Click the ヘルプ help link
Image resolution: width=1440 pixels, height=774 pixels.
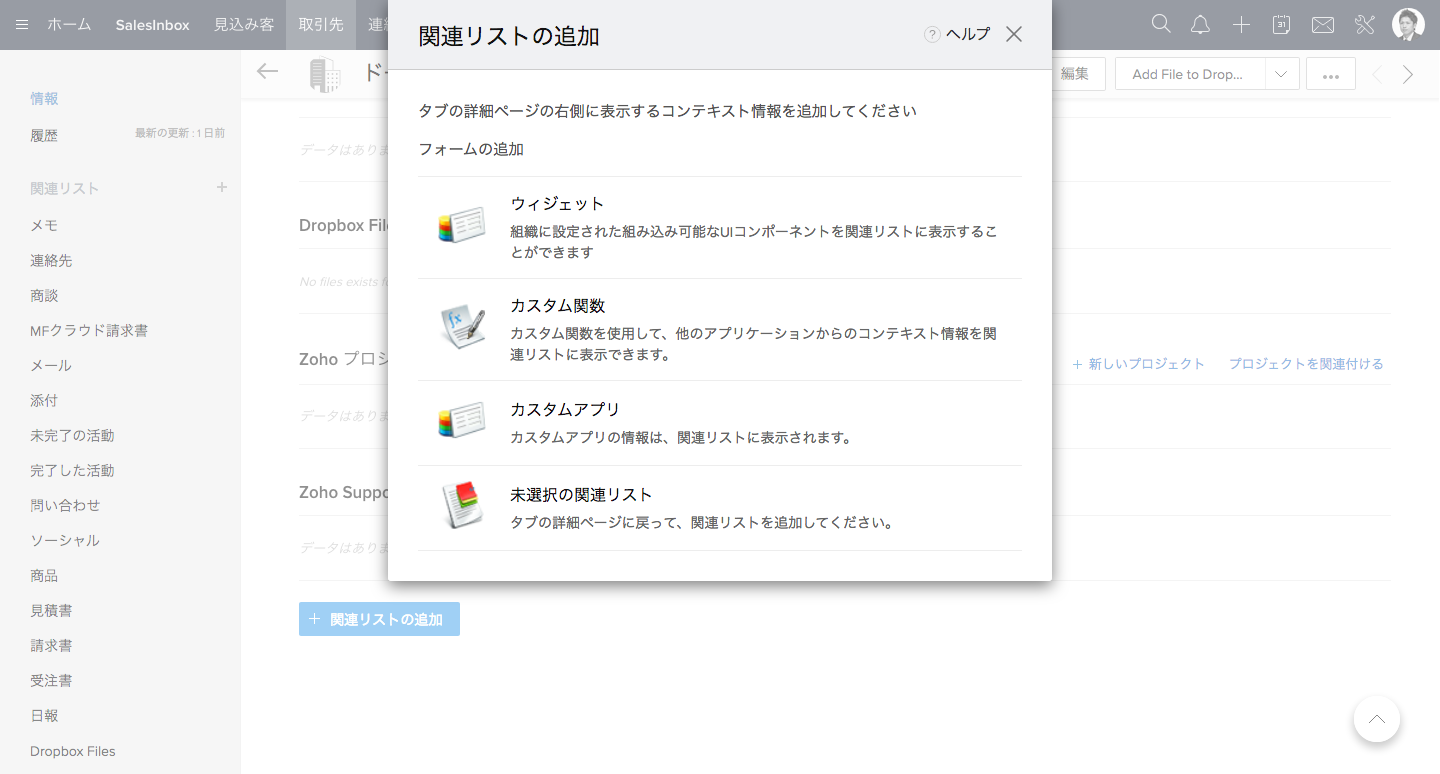coord(957,35)
